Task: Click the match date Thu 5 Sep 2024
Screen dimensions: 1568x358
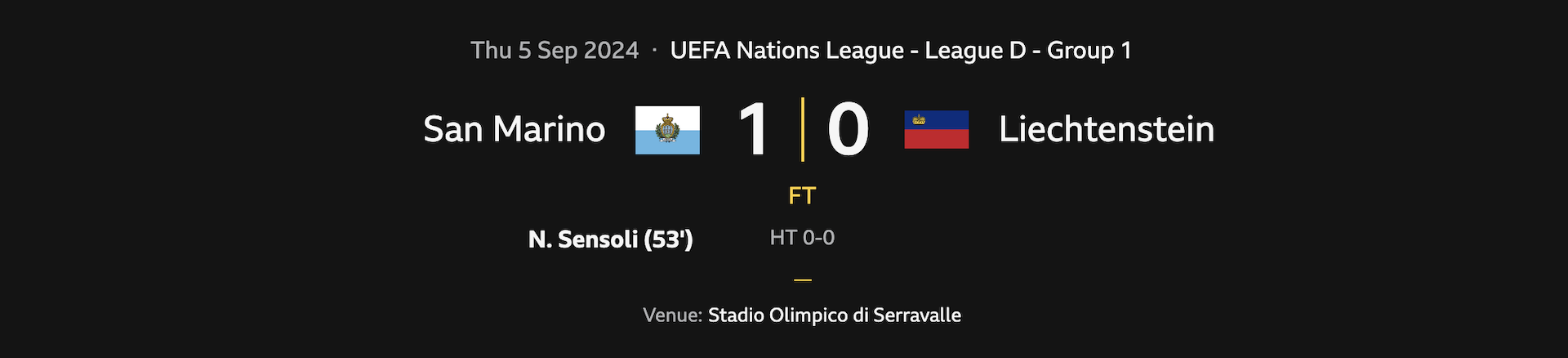Action: click(555, 51)
